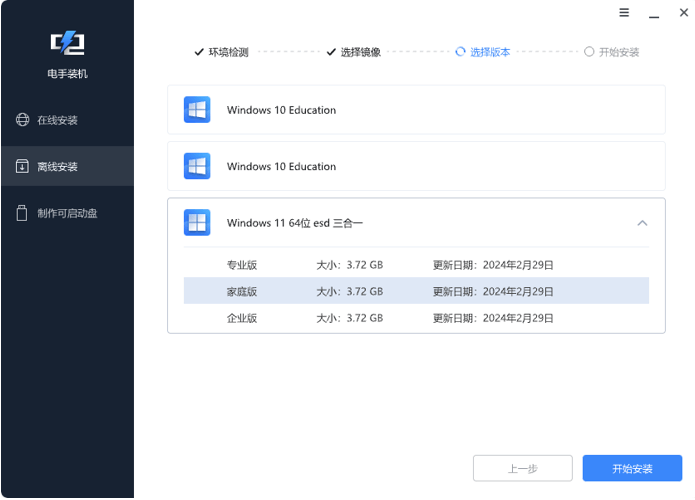
Task: Click the blue 开始安装 button
Action: click(x=632, y=468)
